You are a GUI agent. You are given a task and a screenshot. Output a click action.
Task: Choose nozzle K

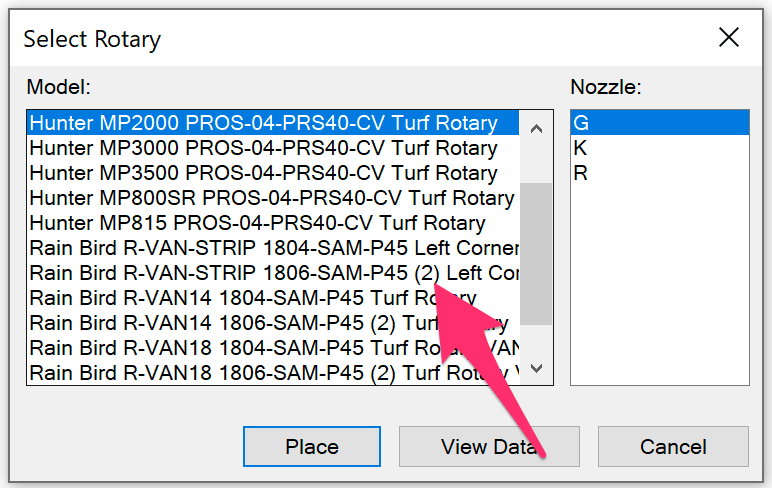[x=660, y=148]
